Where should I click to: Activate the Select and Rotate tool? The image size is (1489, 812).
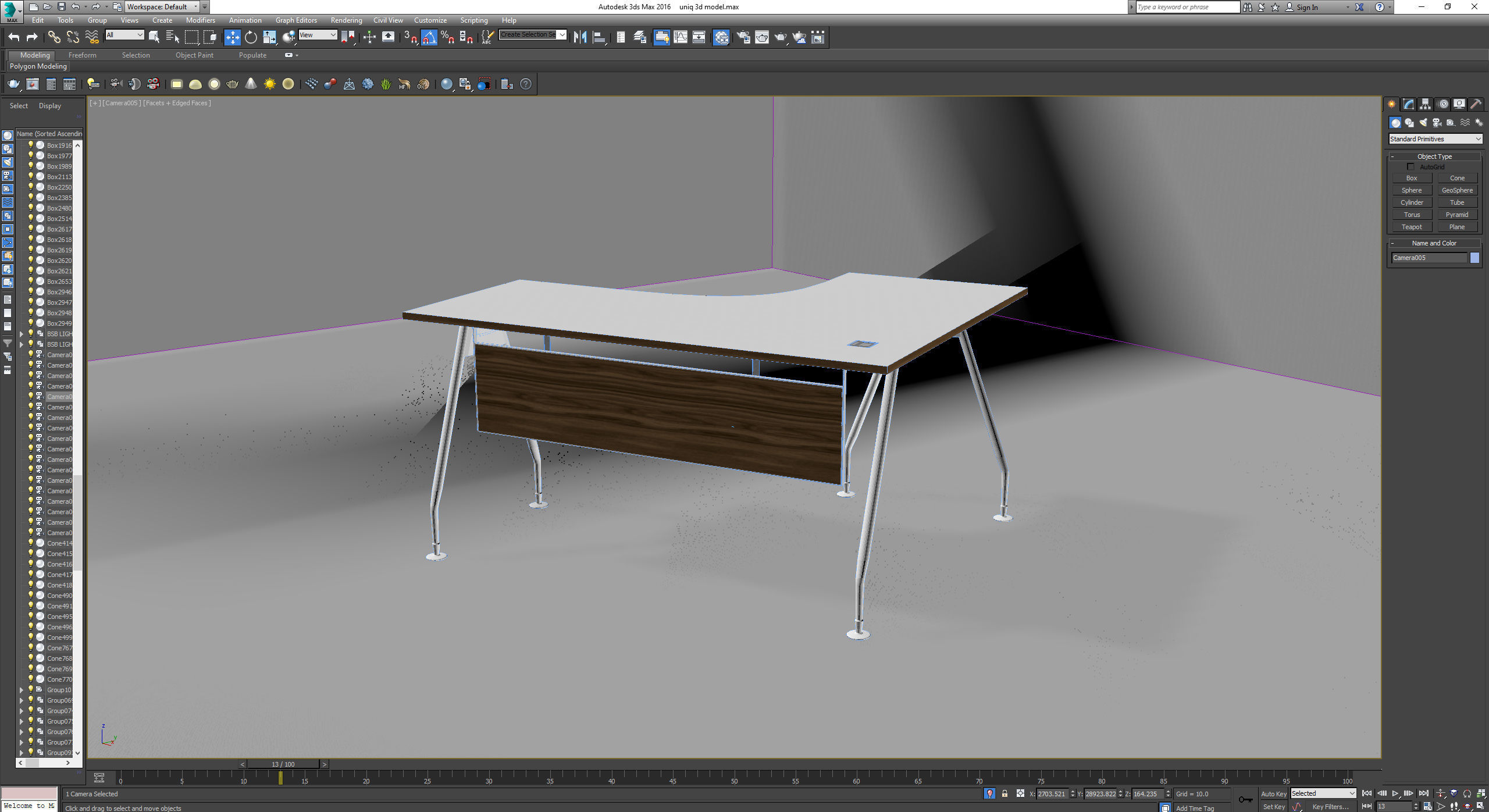pyautogui.click(x=251, y=37)
